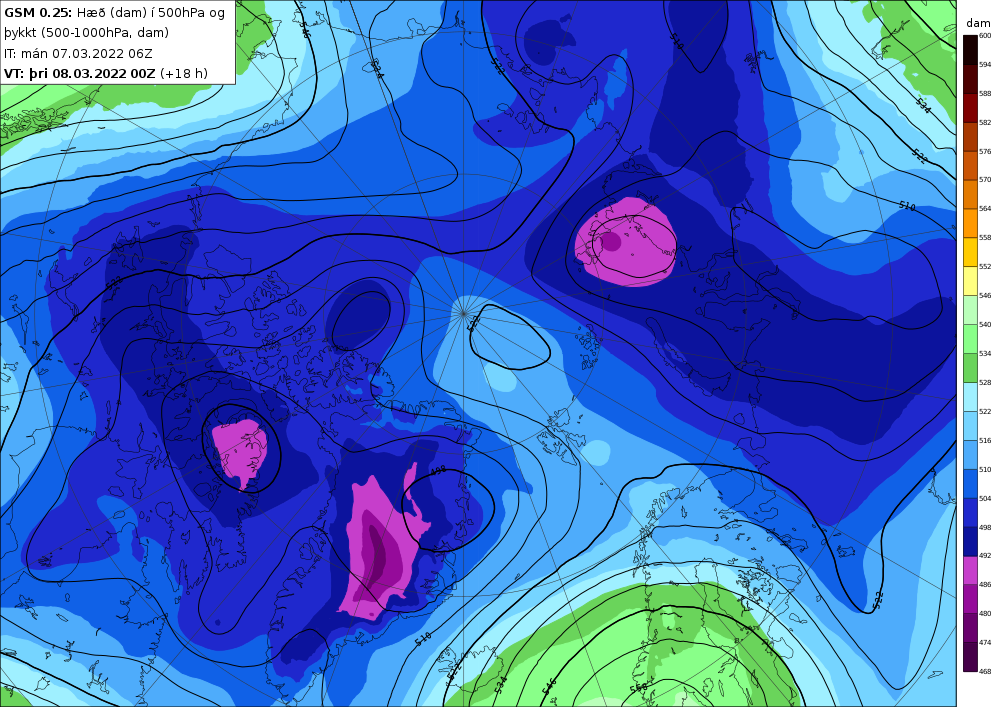Click the 504 value on the legend
Screen dimensions: 1000x707
click(985, 499)
